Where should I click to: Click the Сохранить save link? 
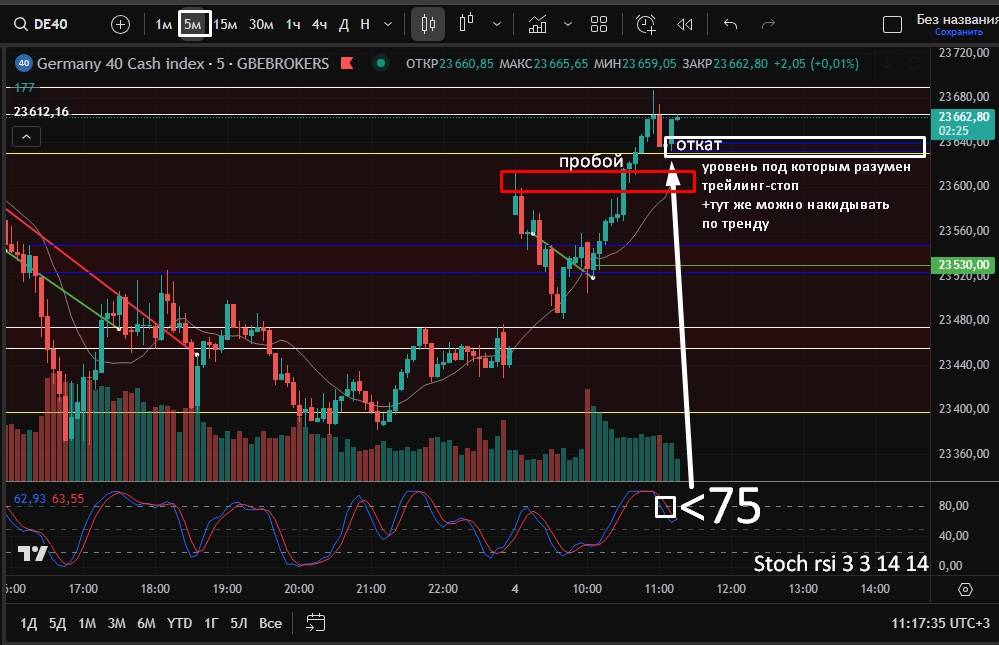pos(952,32)
